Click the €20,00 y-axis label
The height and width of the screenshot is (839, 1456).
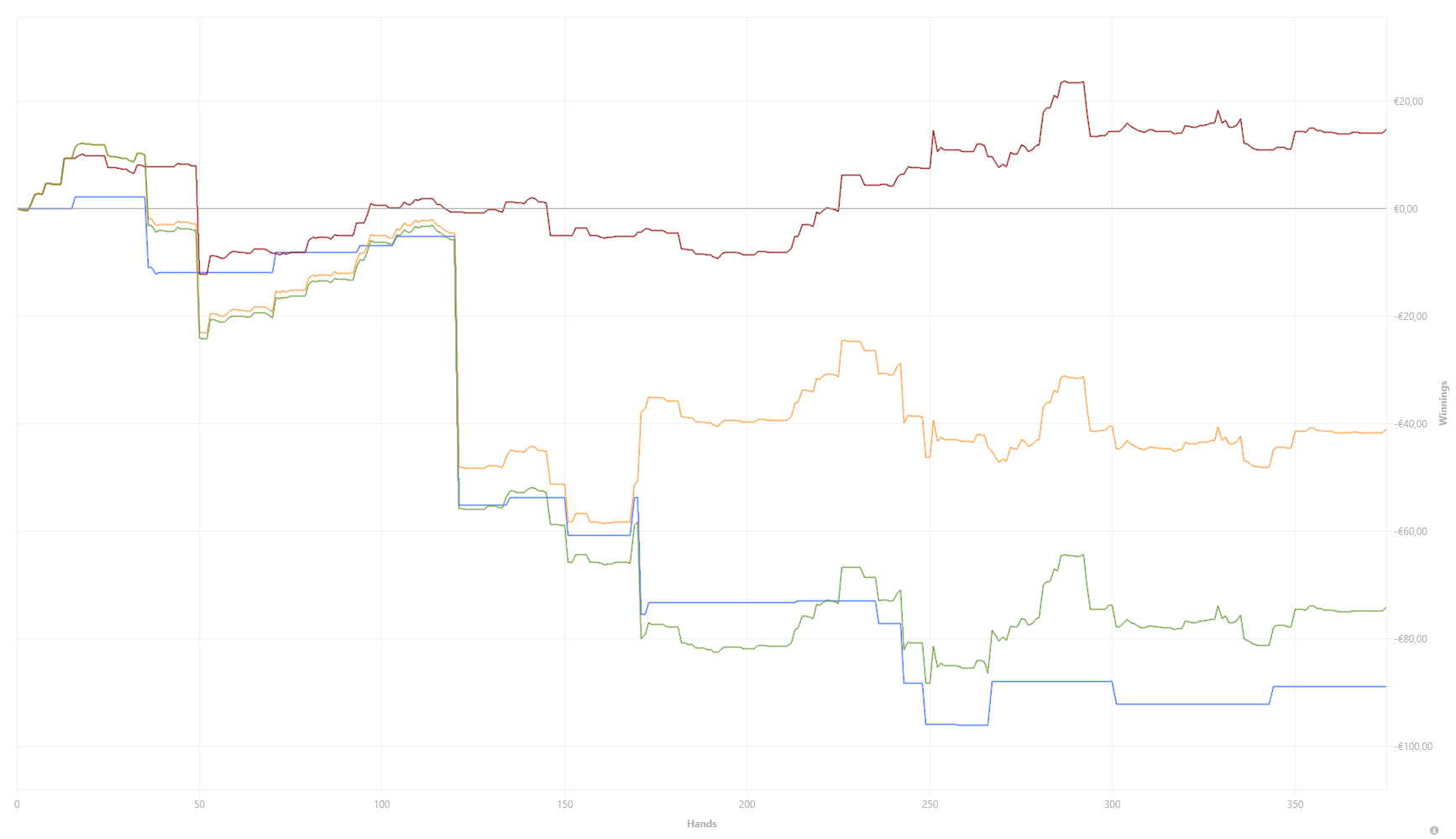(1408, 102)
